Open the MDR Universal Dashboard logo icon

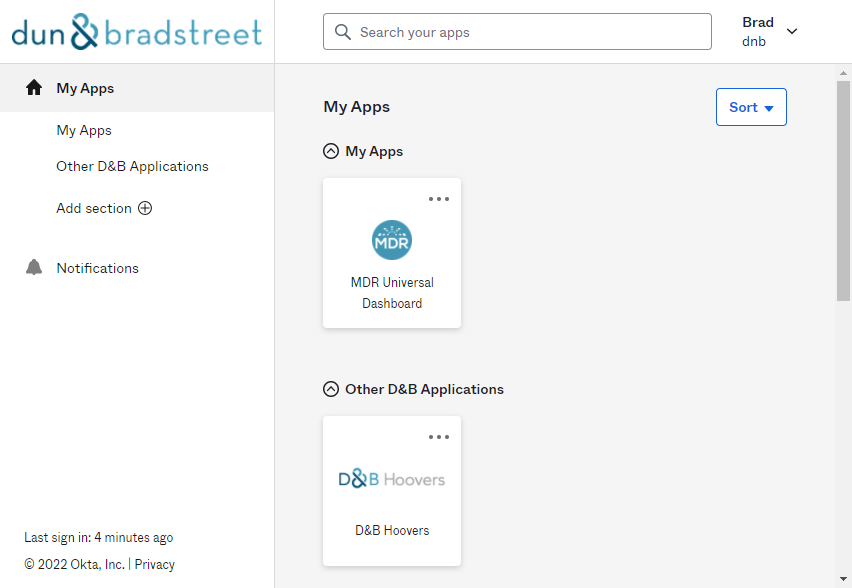click(392, 240)
